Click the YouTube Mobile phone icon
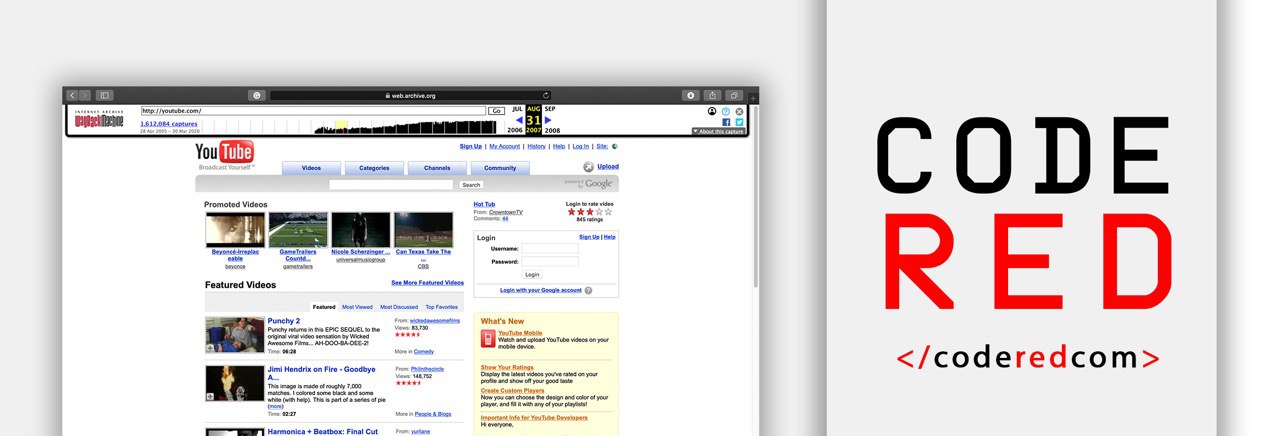The image size is (1280, 436). (488, 338)
